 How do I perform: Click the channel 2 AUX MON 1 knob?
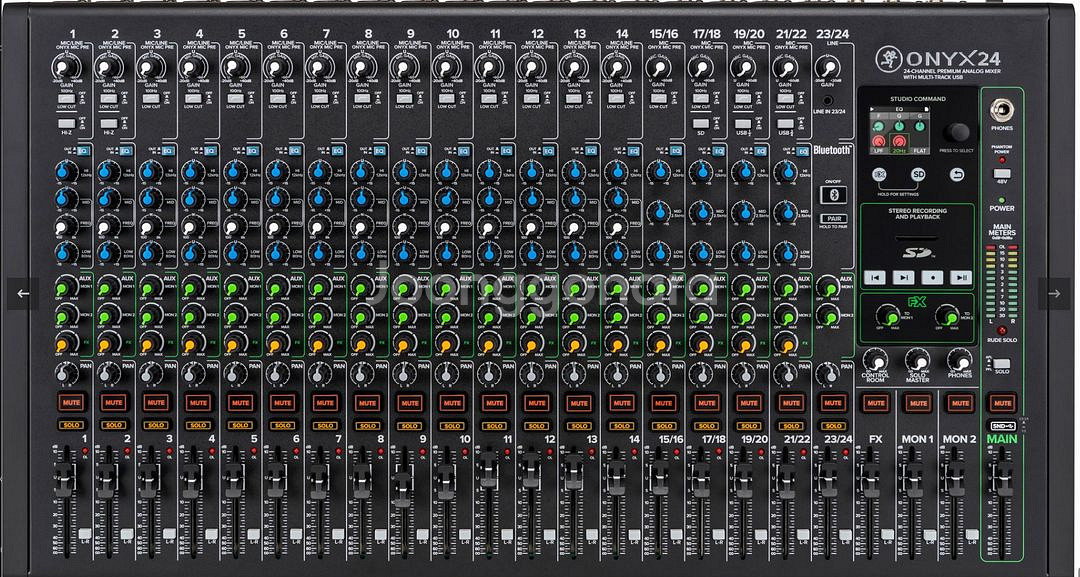(x=107, y=286)
